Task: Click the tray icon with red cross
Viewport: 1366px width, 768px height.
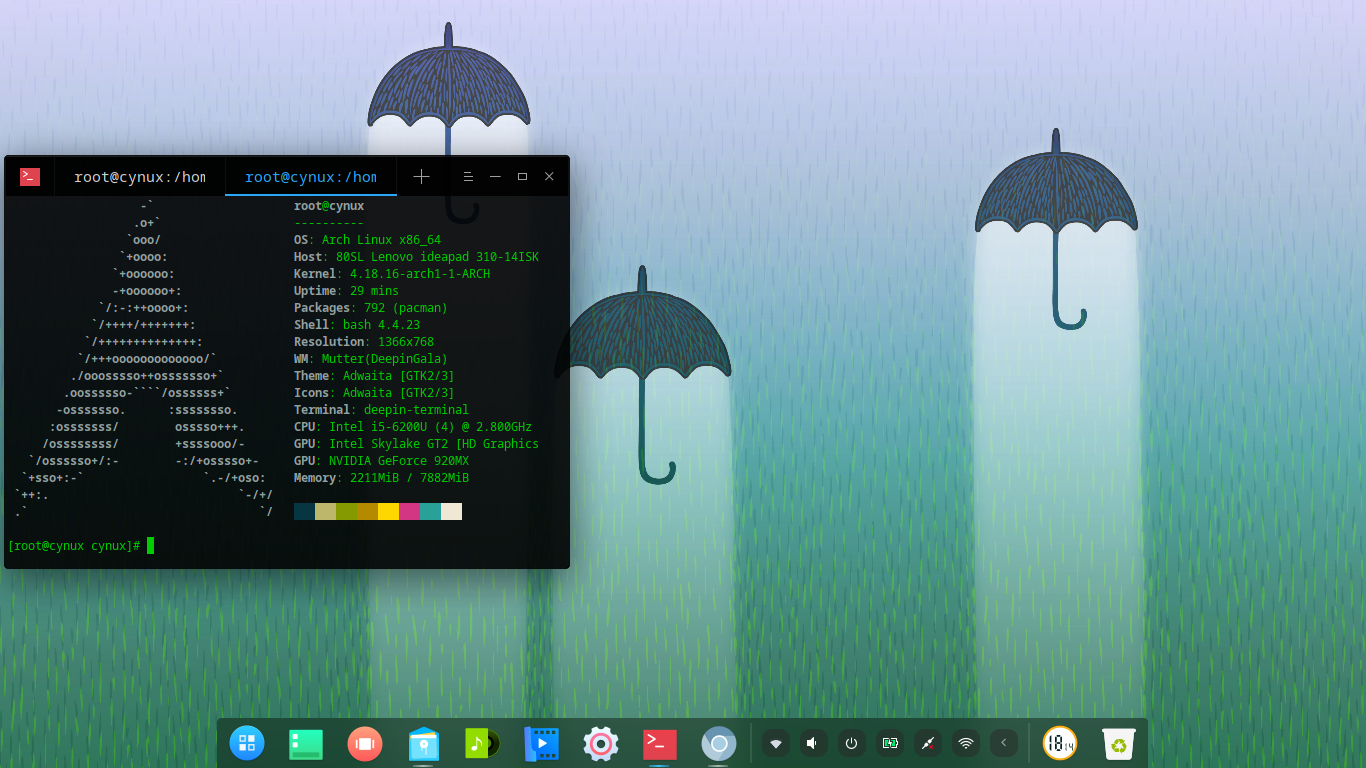Action: [928, 743]
